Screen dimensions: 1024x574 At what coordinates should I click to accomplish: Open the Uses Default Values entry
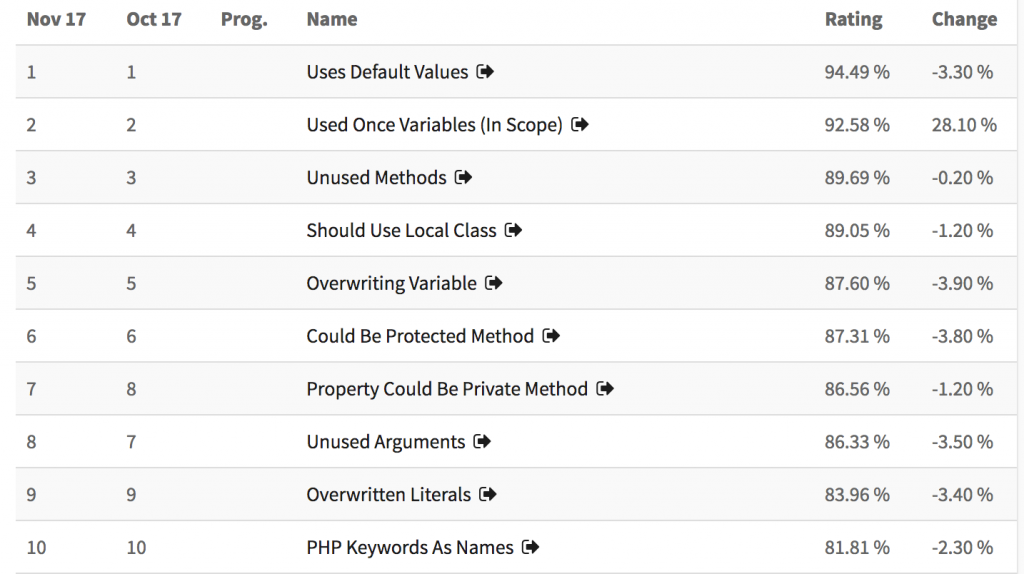click(x=387, y=72)
